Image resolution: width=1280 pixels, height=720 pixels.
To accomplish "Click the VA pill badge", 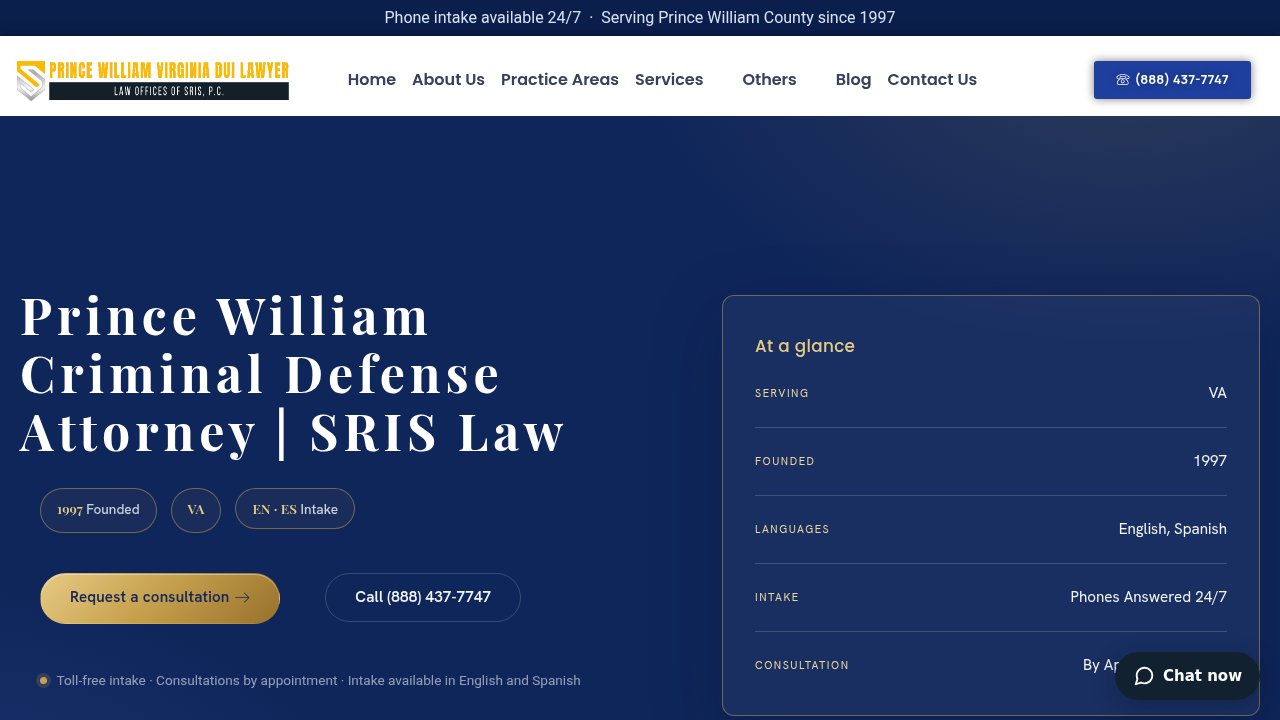I will 196,510.
